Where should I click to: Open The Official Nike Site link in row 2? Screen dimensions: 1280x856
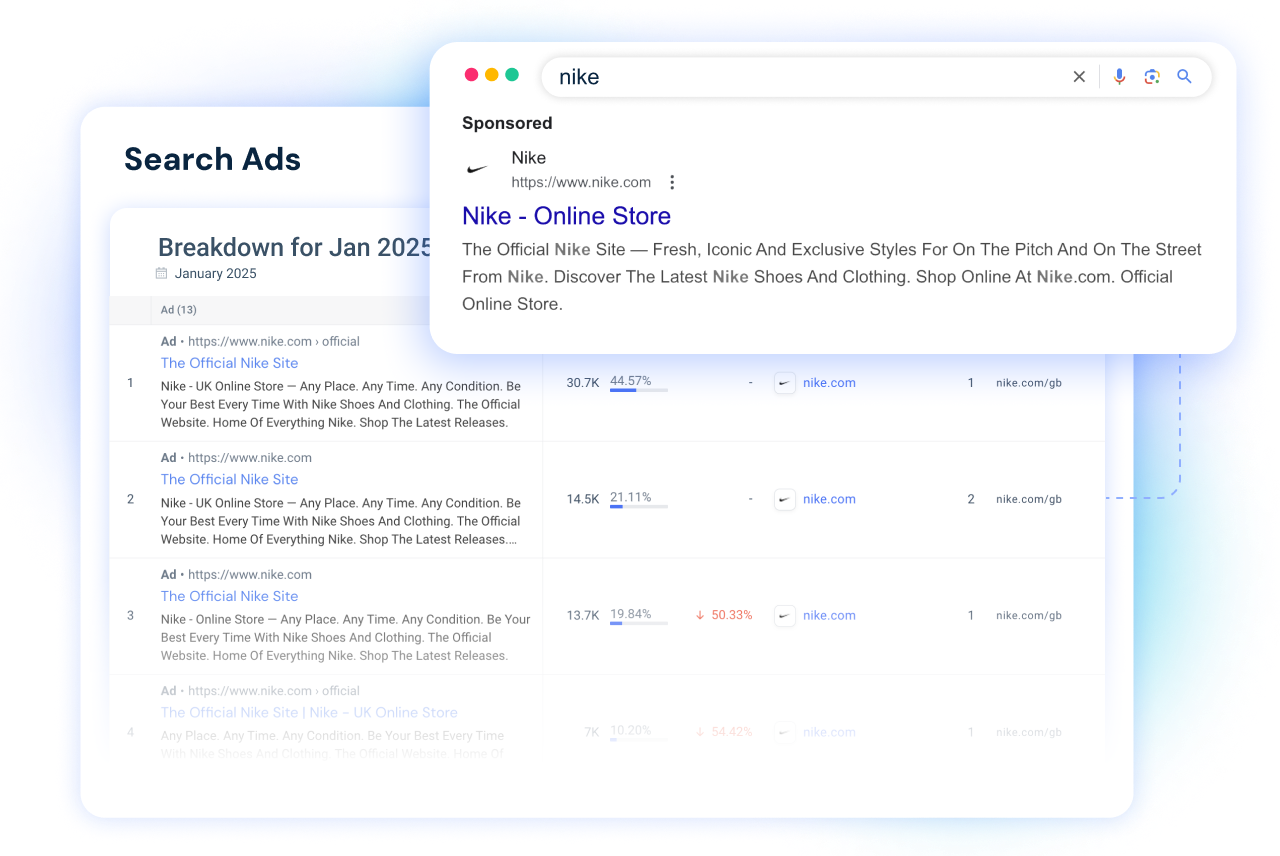point(229,479)
